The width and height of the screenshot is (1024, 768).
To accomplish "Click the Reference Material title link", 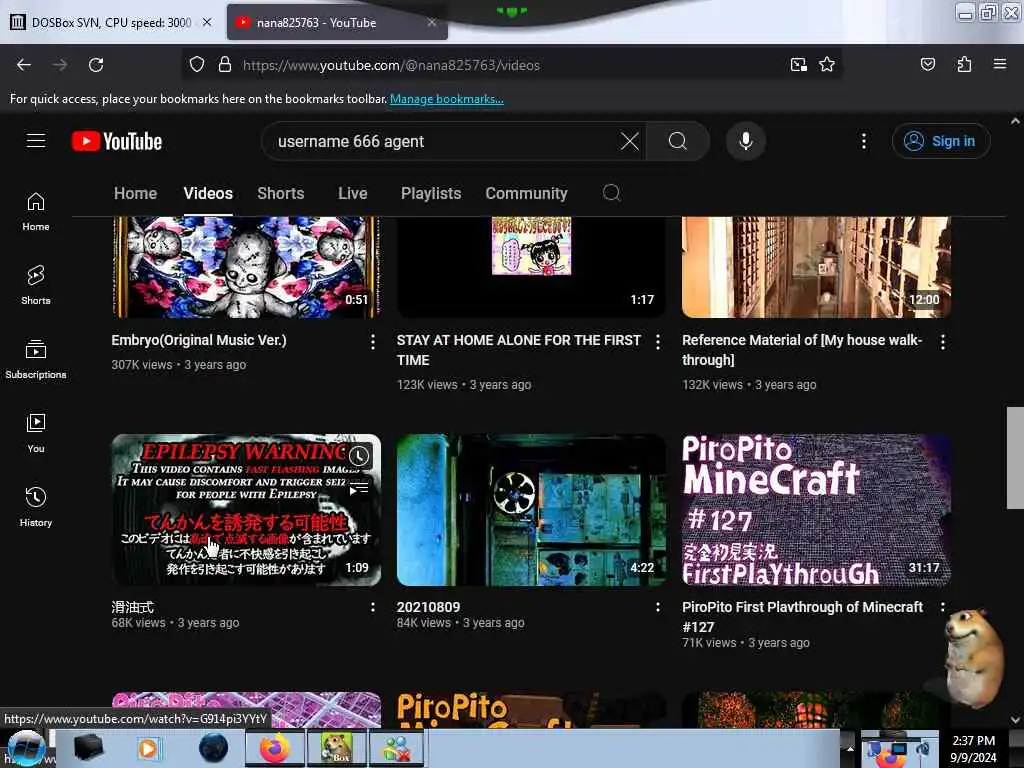I will pyautogui.click(x=802, y=350).
